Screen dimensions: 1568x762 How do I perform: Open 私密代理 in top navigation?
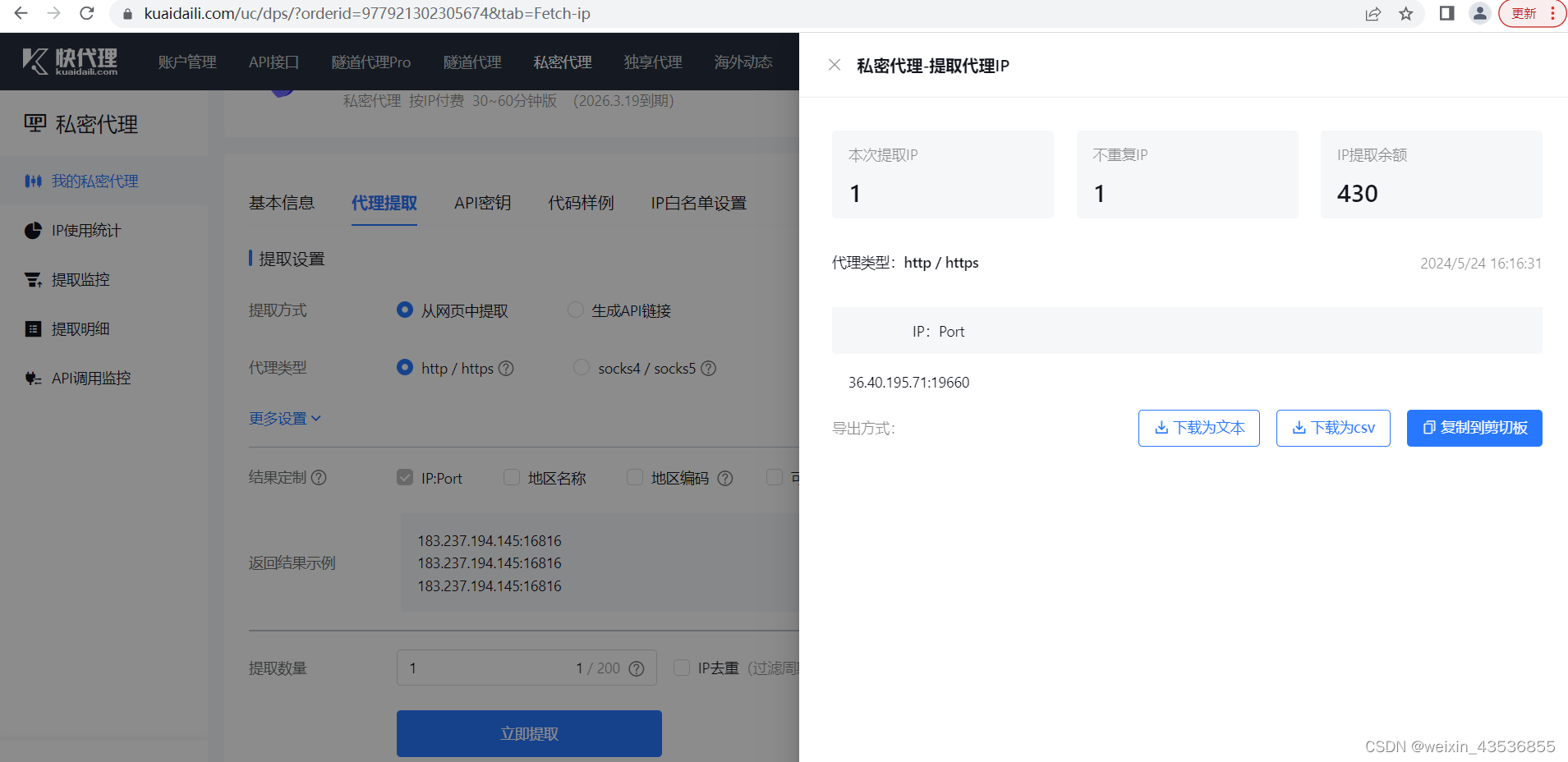(563, 62)
